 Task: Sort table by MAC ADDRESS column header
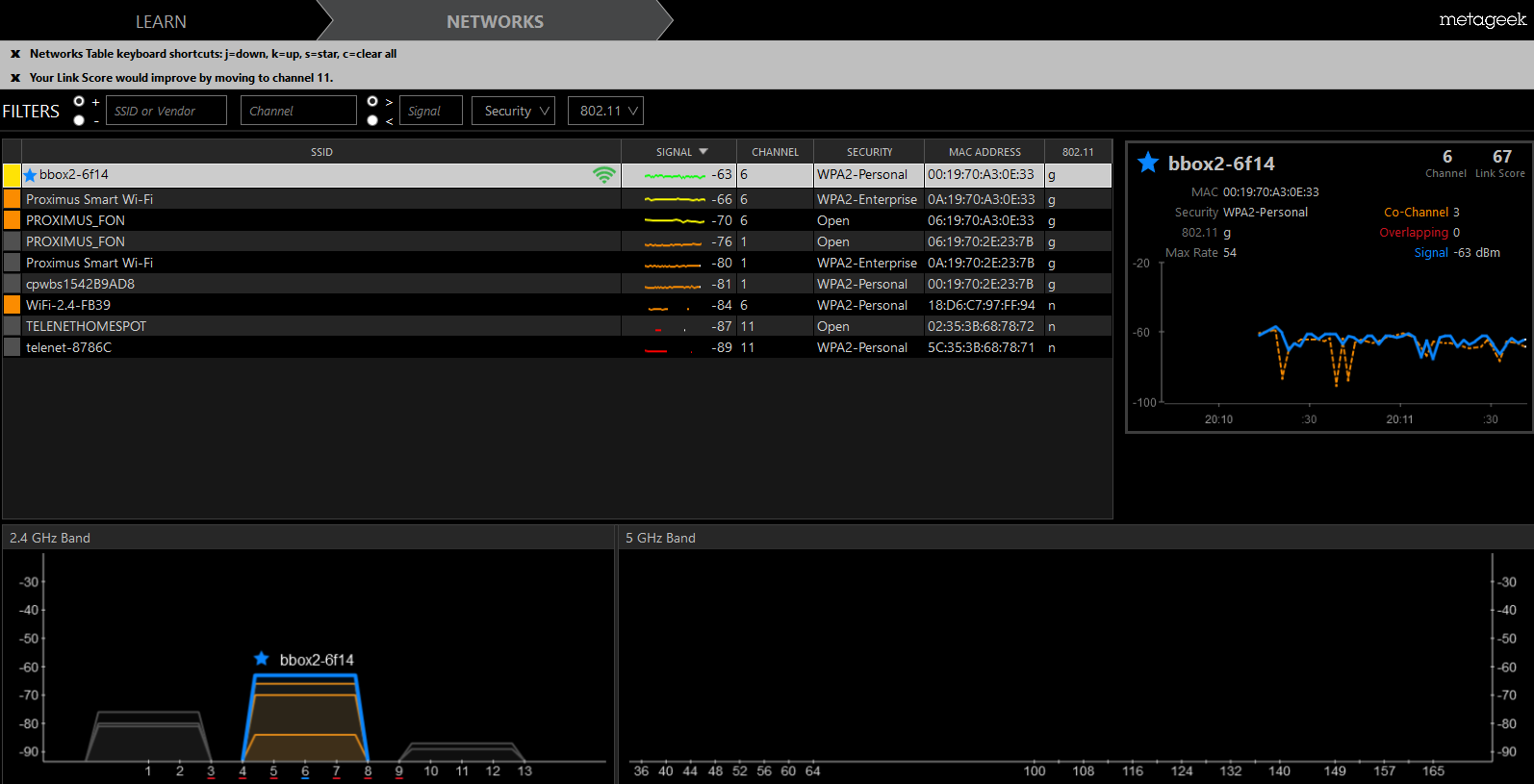point(984,152)
